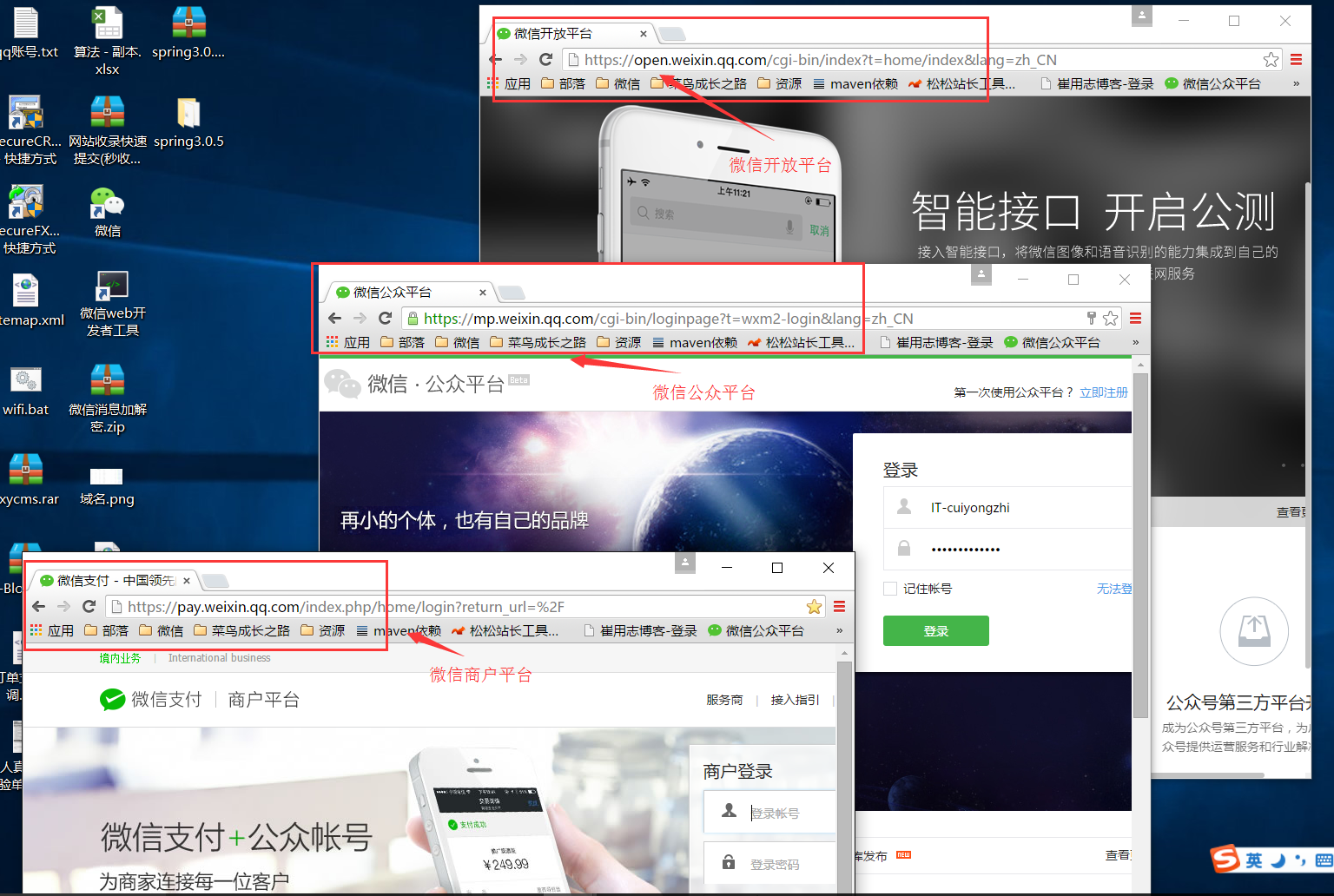The width and height of the screenshot is (1334, 896).
Task: Open the 微信消息加解密.zip archive icon
Action: (x=108, y=380)
